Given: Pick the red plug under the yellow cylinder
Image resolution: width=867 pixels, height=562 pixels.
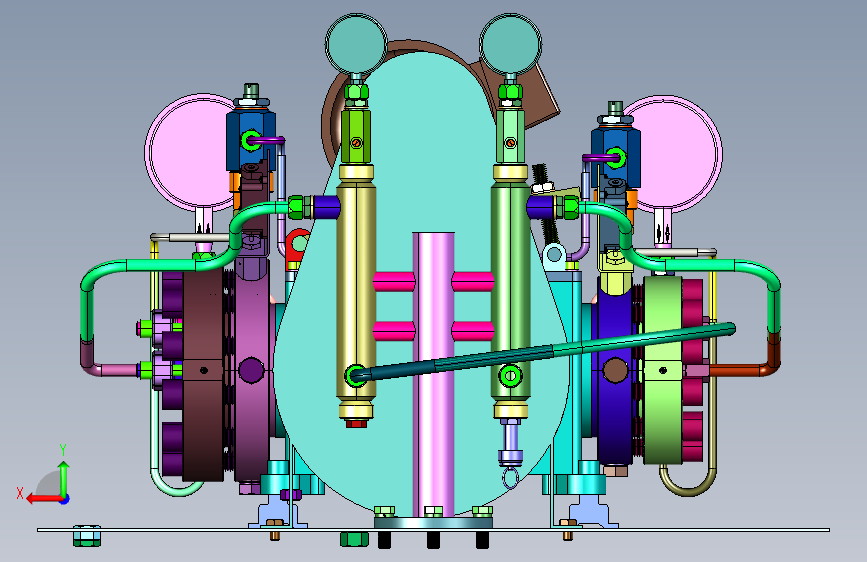Looking at the screenshot, I should [356, 424].
